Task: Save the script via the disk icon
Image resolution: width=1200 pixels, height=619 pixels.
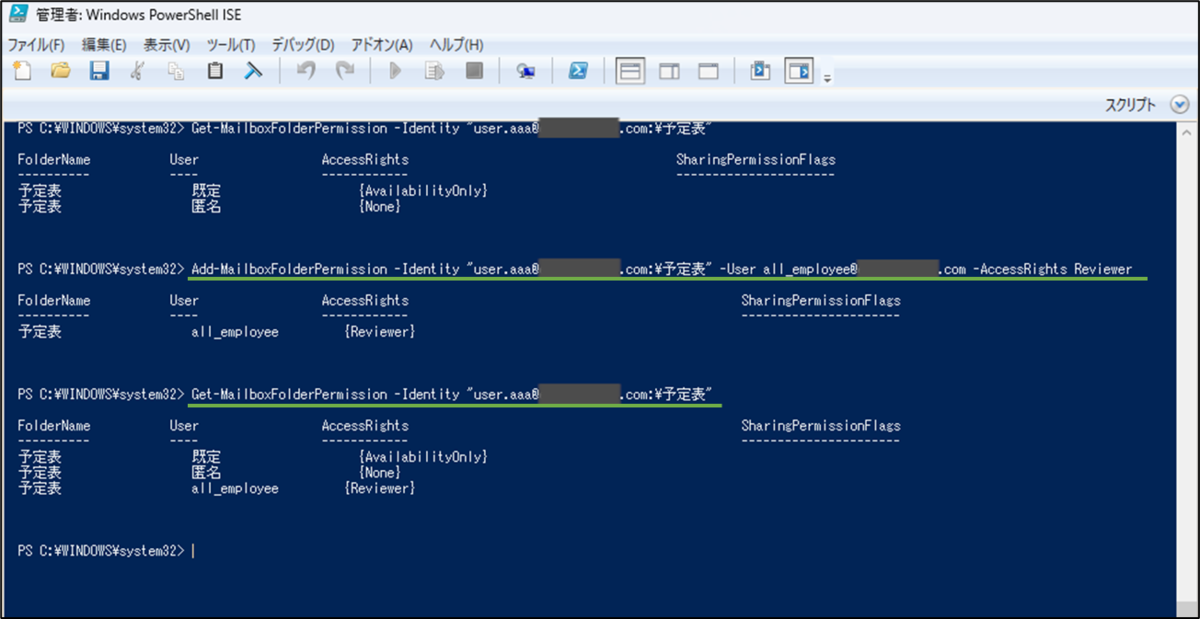Action: click(97, 70)
